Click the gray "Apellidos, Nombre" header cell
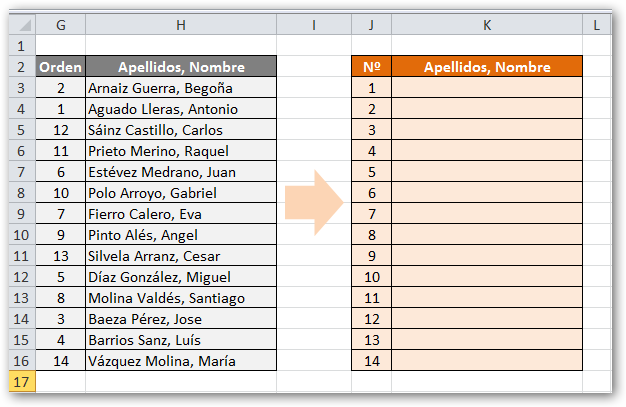The height and width of the screenshot is (407, 626). coord(180,67)
